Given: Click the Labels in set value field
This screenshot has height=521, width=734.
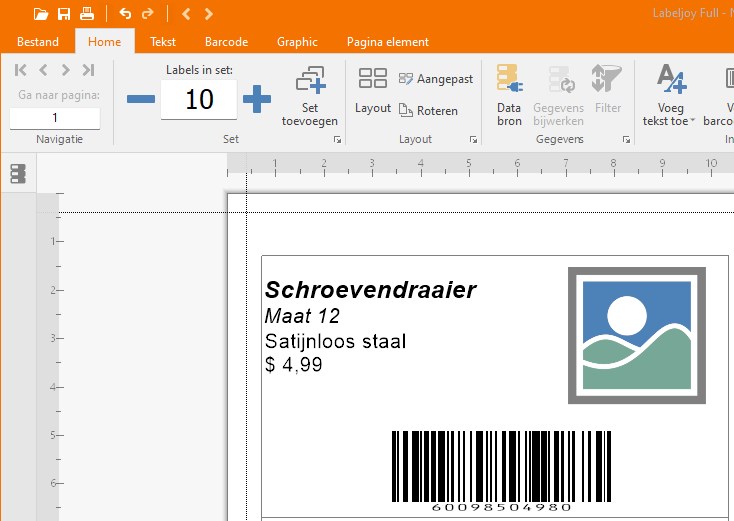Looking at the screenshot, I should click(x=199, y=99).
